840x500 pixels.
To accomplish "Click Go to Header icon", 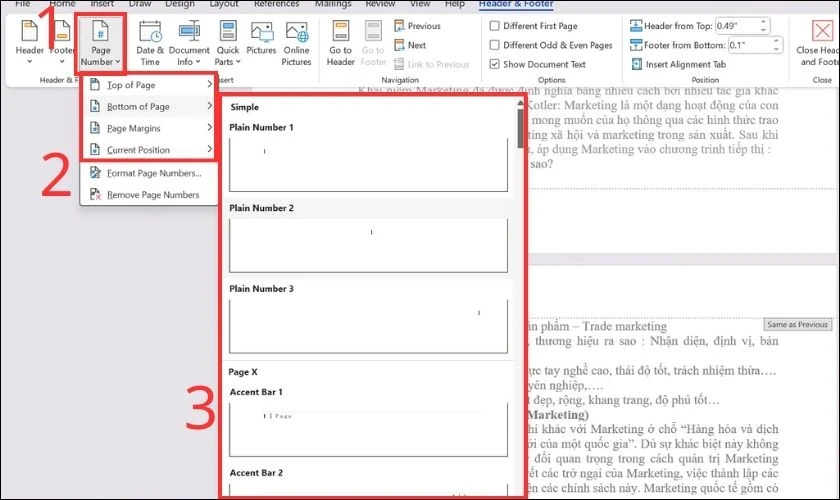I will (340, 44).
